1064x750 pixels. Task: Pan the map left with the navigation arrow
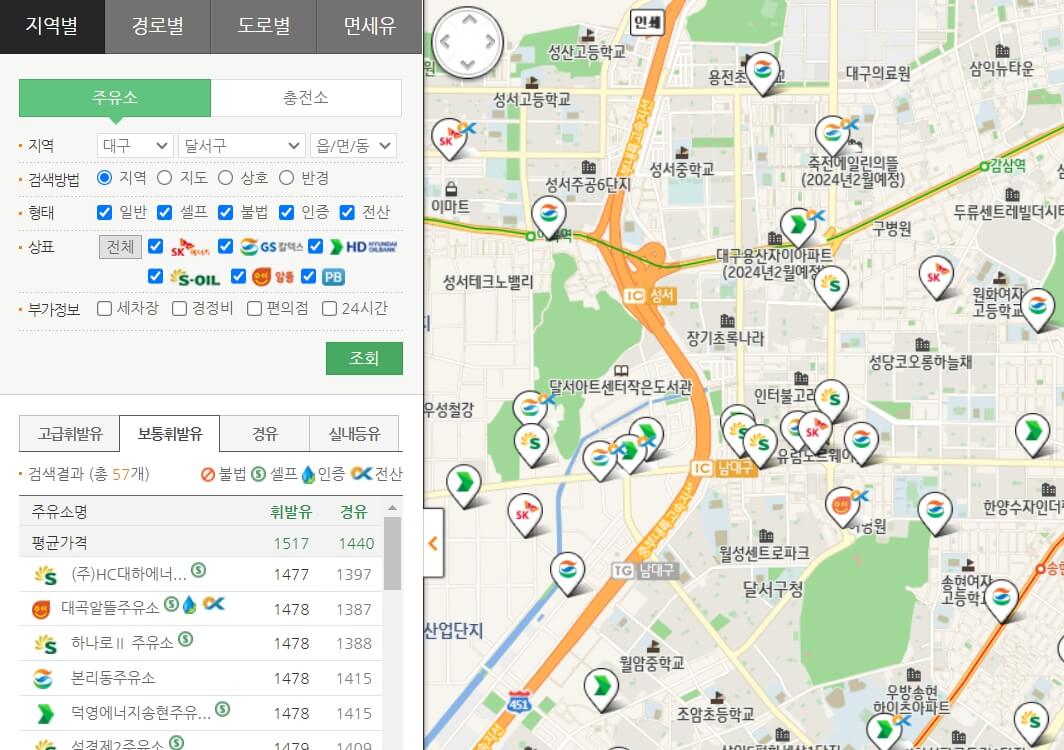(445, 41)
